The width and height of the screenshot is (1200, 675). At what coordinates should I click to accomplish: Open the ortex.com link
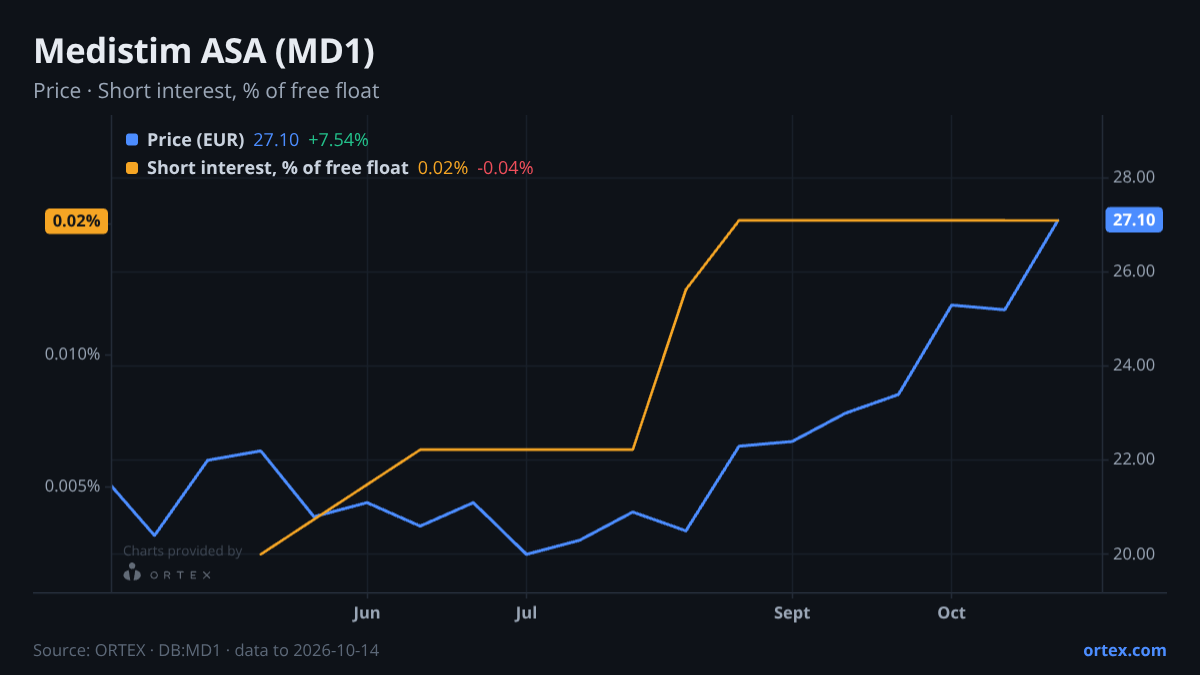click(1124, 650)
